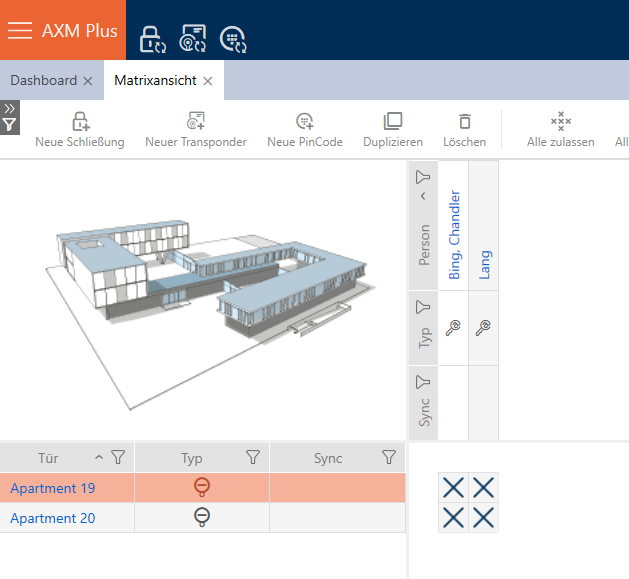Expand the side panel with double-arrow icon
Viewport: 629px width, 579px height.
[9, 108]
